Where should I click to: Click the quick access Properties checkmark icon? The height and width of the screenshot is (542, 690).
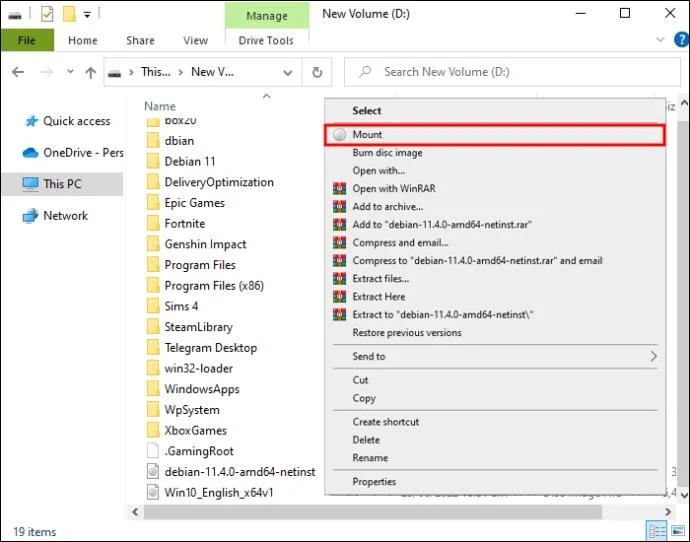(47, 15)
